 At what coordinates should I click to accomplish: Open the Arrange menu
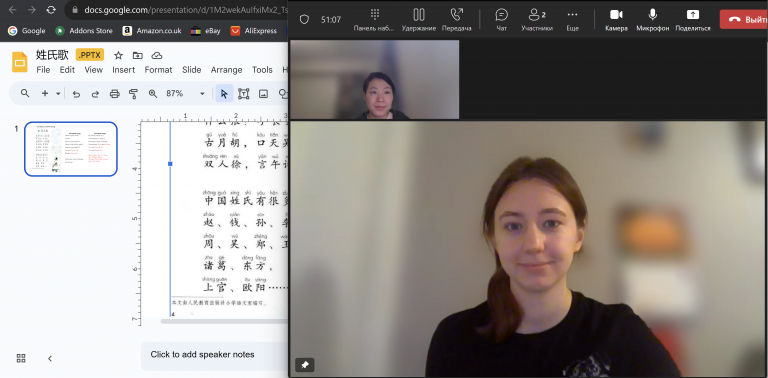point(226,70)
